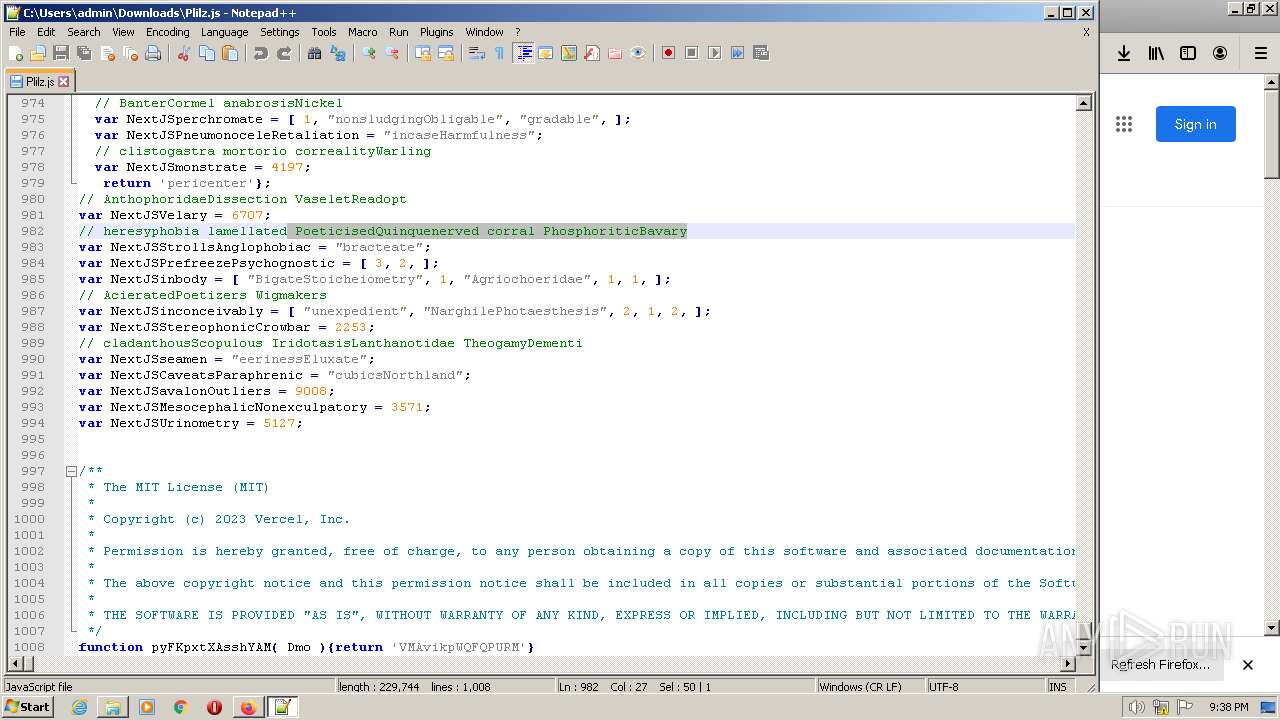Copy selection toolbar icon
This screenshot has height=720, width=1280.
(207, 53)
